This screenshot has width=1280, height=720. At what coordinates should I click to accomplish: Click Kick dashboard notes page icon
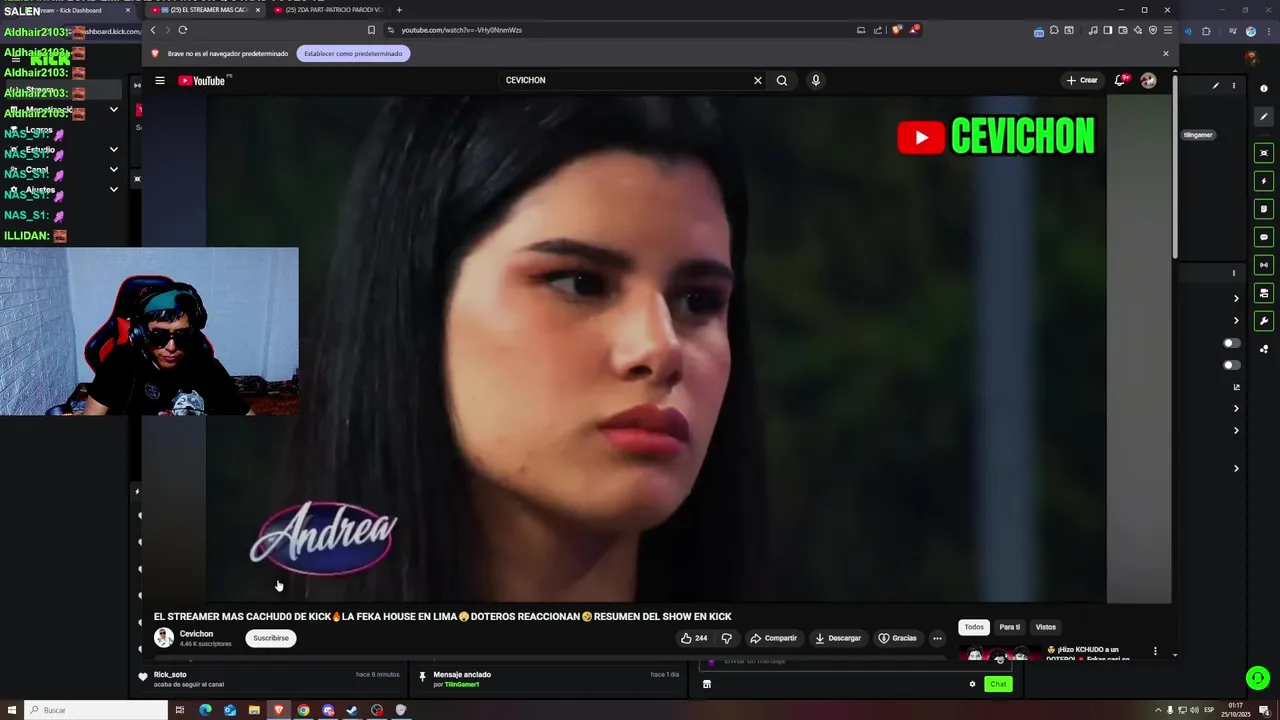(1264, 209)
